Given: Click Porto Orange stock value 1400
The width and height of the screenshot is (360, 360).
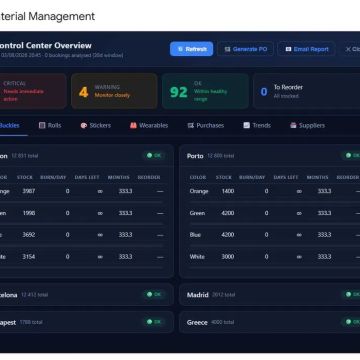Looking at the screenshot, I should tap(228, 191).
